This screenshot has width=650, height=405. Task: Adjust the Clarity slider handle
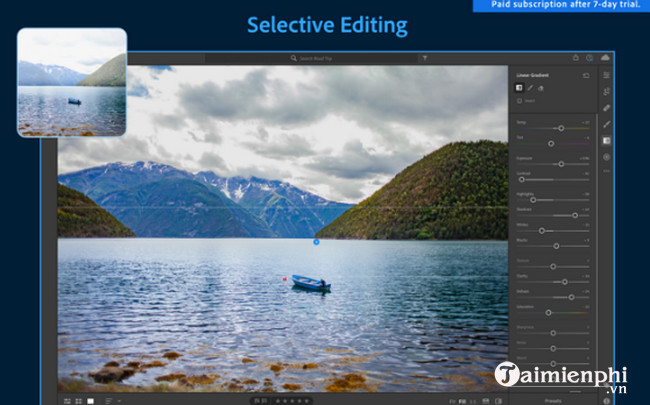pos(565,282)
